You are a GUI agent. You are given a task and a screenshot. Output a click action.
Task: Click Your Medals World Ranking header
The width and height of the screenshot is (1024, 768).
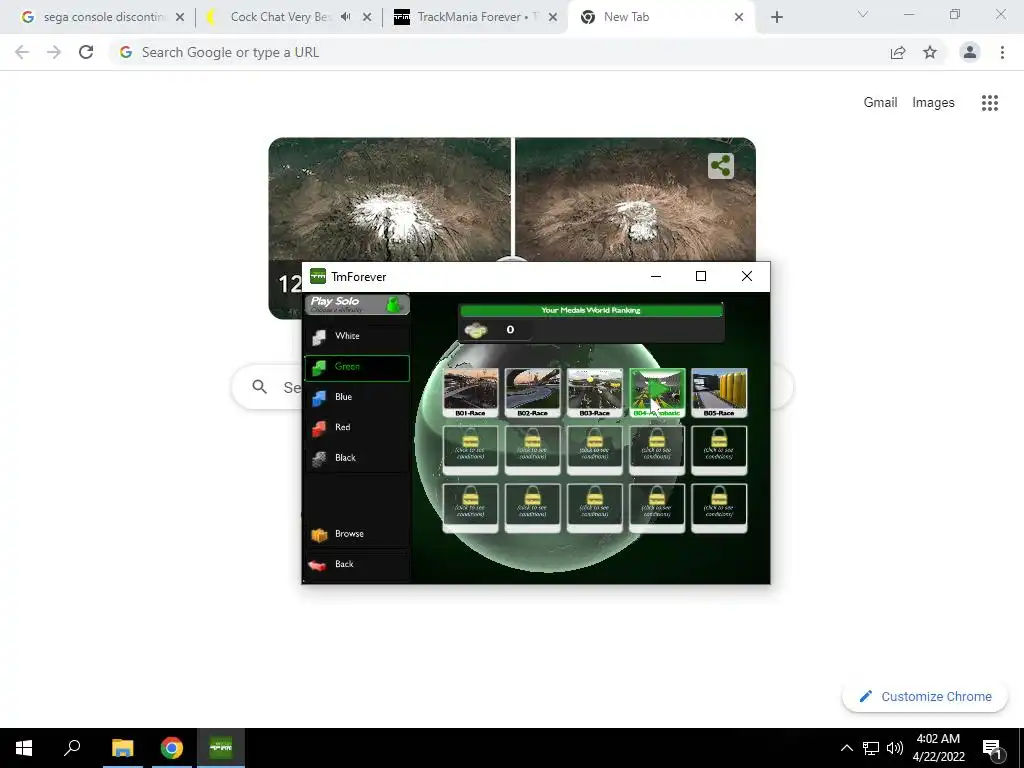pyautogui.click(x=591, y=310)
